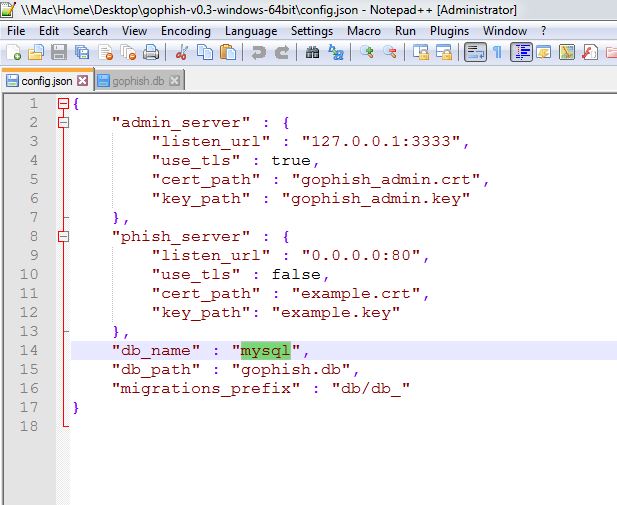The width and height of the screenshot is (617, 505).
Task: Open Find with binoculars icon
Action: (312, 52)
